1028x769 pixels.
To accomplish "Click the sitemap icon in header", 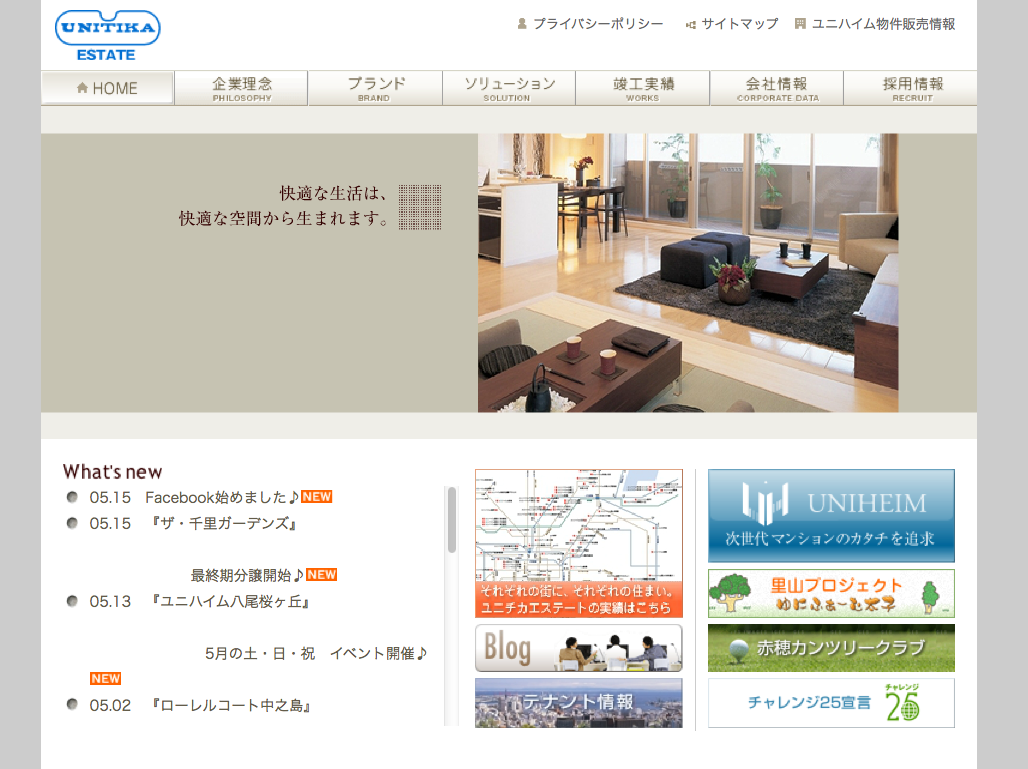I will [x=691, y=24].
